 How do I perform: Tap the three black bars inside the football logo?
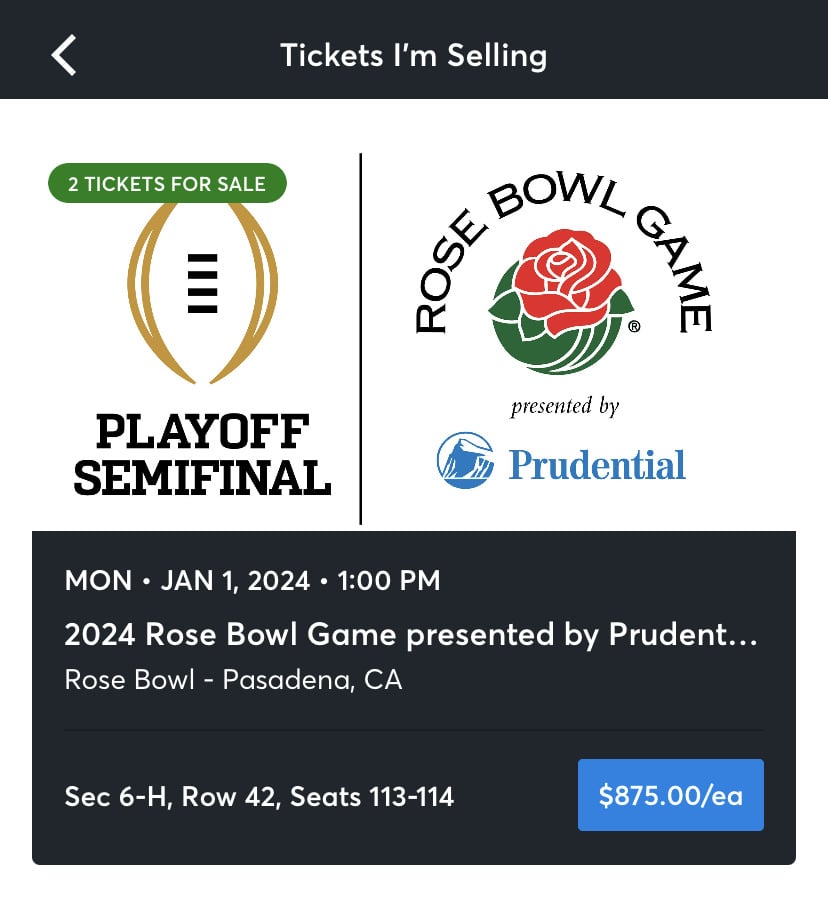tap(202, 283)
